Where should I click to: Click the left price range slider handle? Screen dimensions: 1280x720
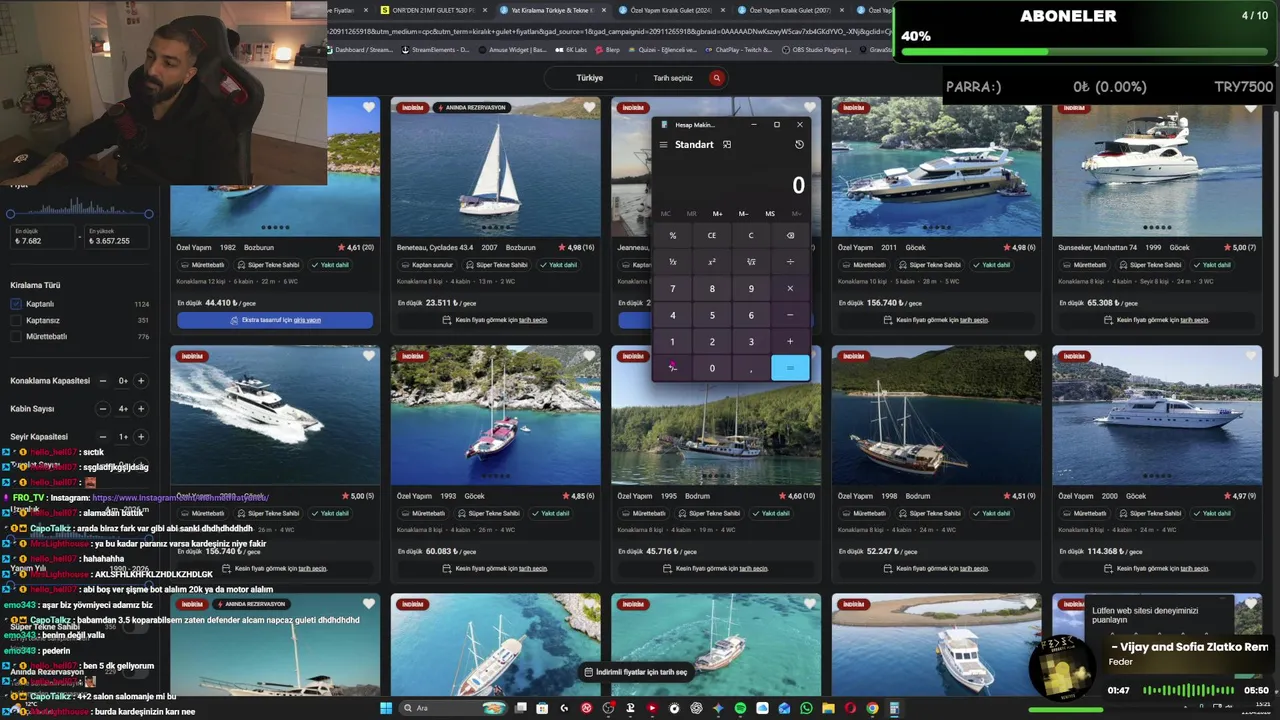pos(11,214)
